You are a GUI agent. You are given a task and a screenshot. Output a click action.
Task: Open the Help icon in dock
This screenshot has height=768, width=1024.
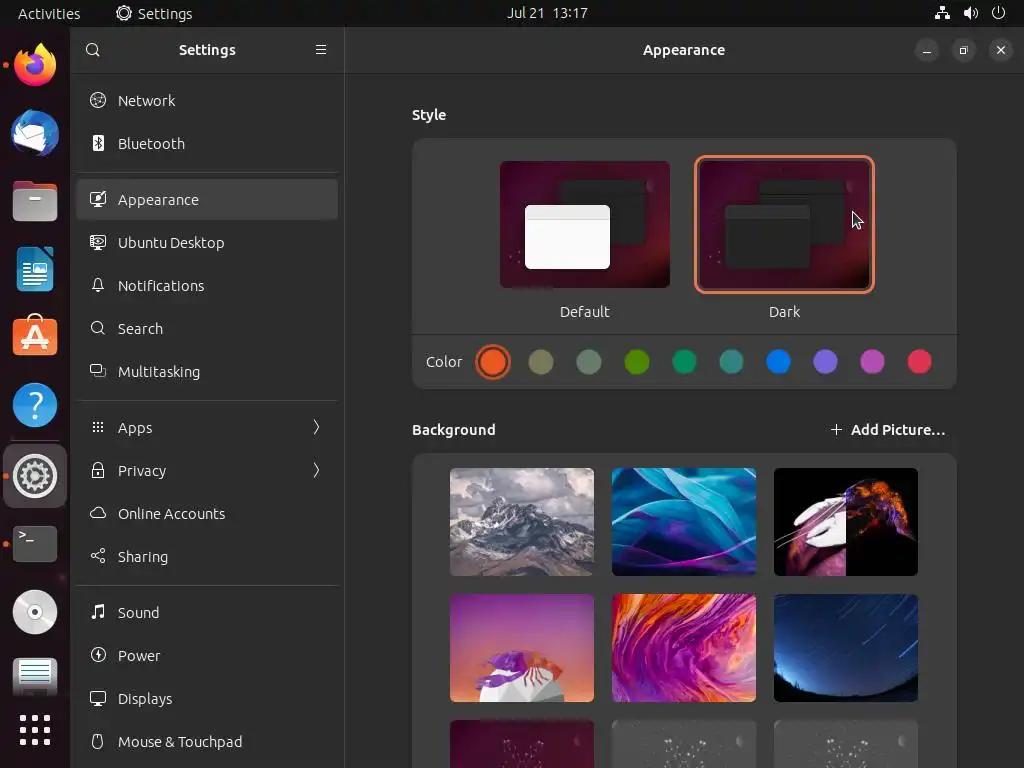(x=35, y=405)
